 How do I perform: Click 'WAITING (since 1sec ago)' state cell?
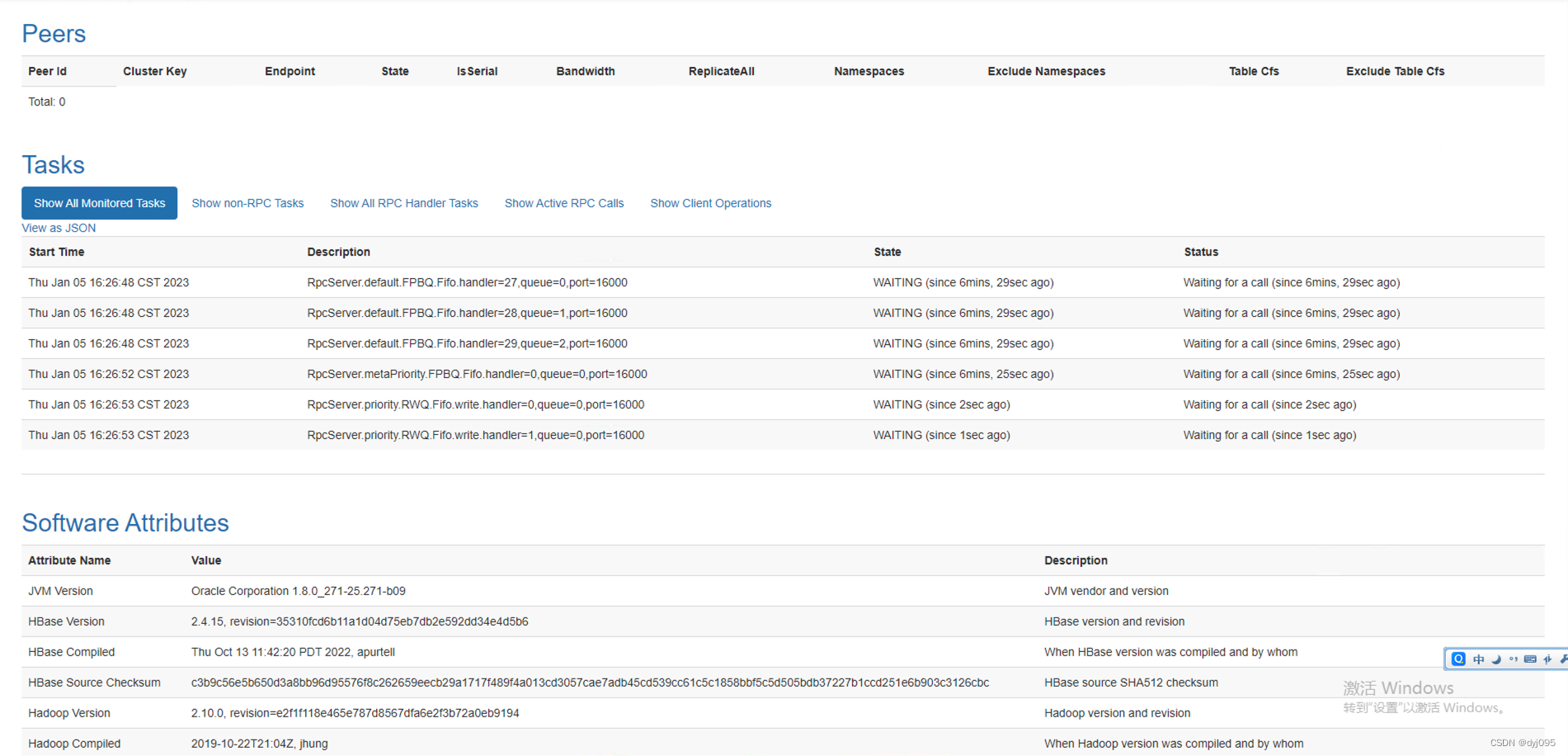941,435
